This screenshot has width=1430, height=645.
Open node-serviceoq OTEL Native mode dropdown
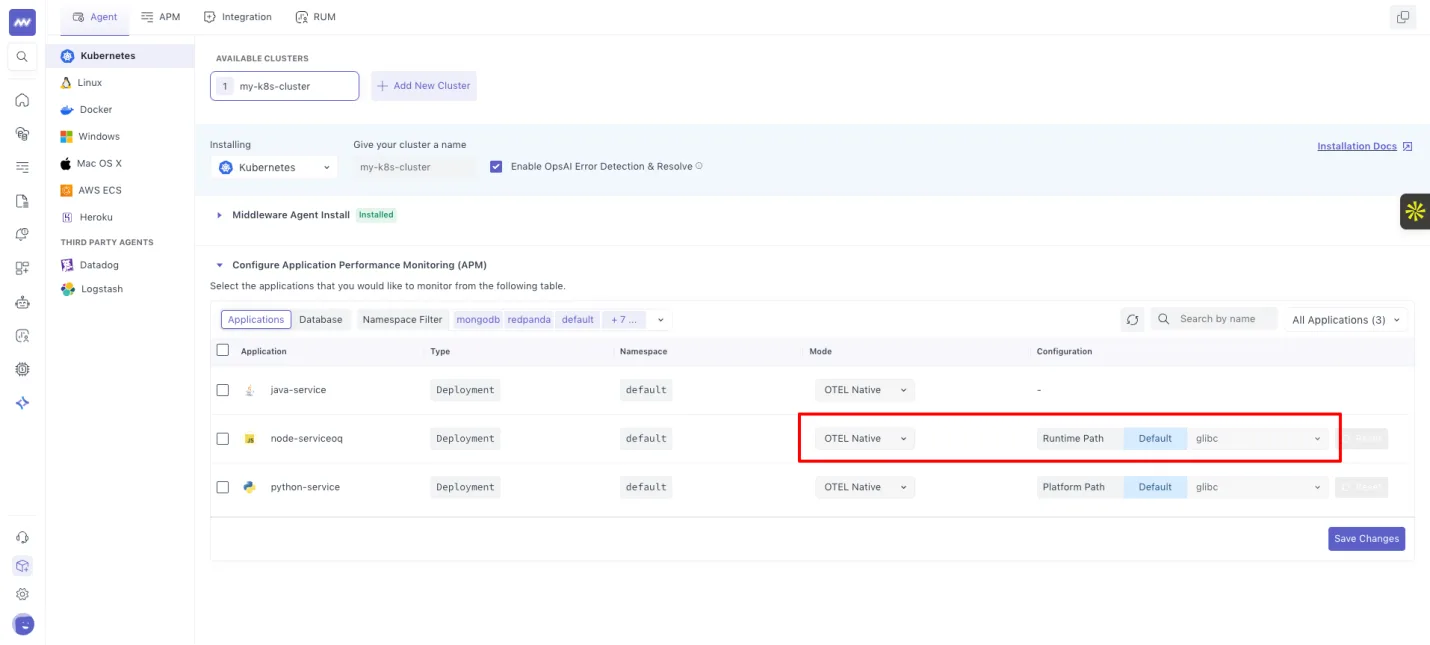[865, 439]
